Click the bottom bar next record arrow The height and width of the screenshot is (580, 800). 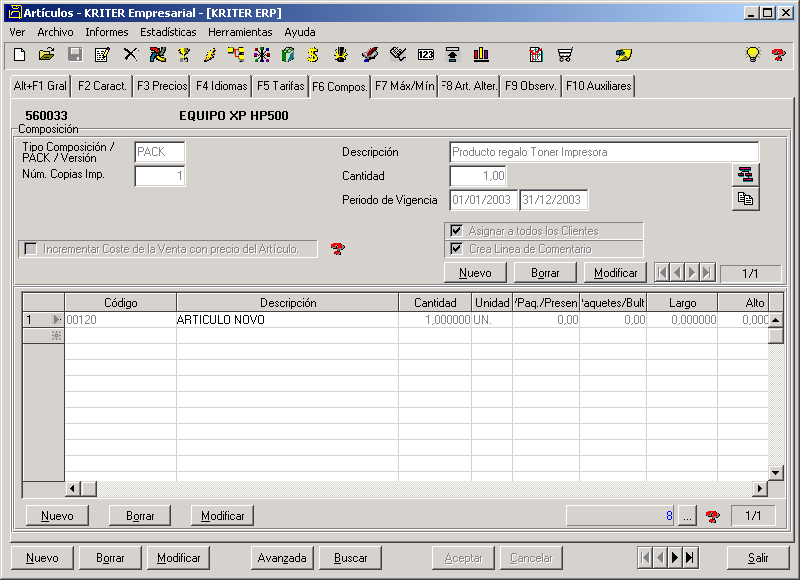(674, 558)
